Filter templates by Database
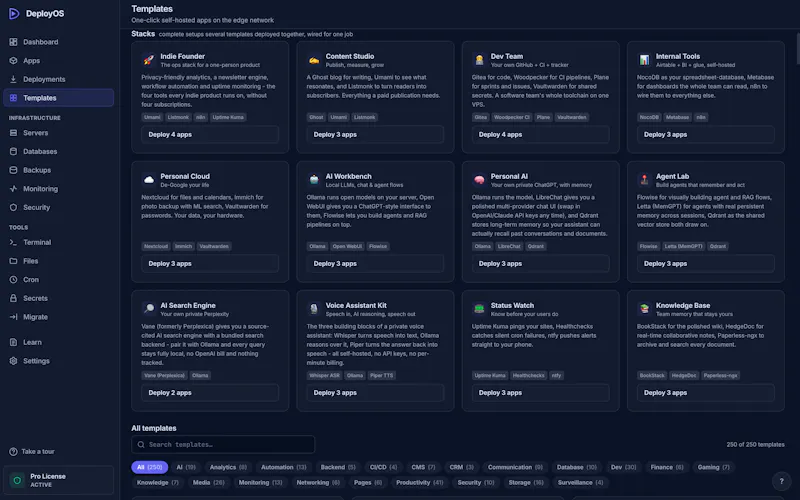800x500 pixels. (x=577, y=467)
